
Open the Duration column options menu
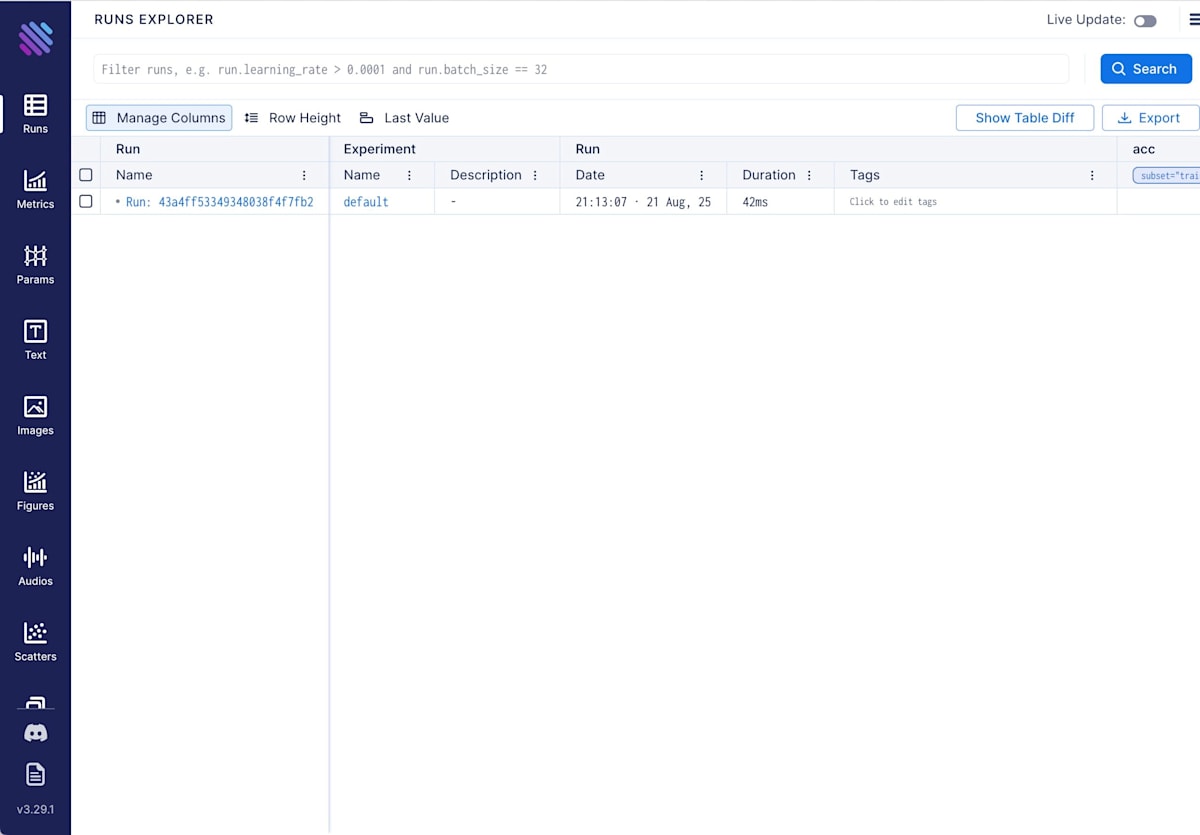coord(809,175)
